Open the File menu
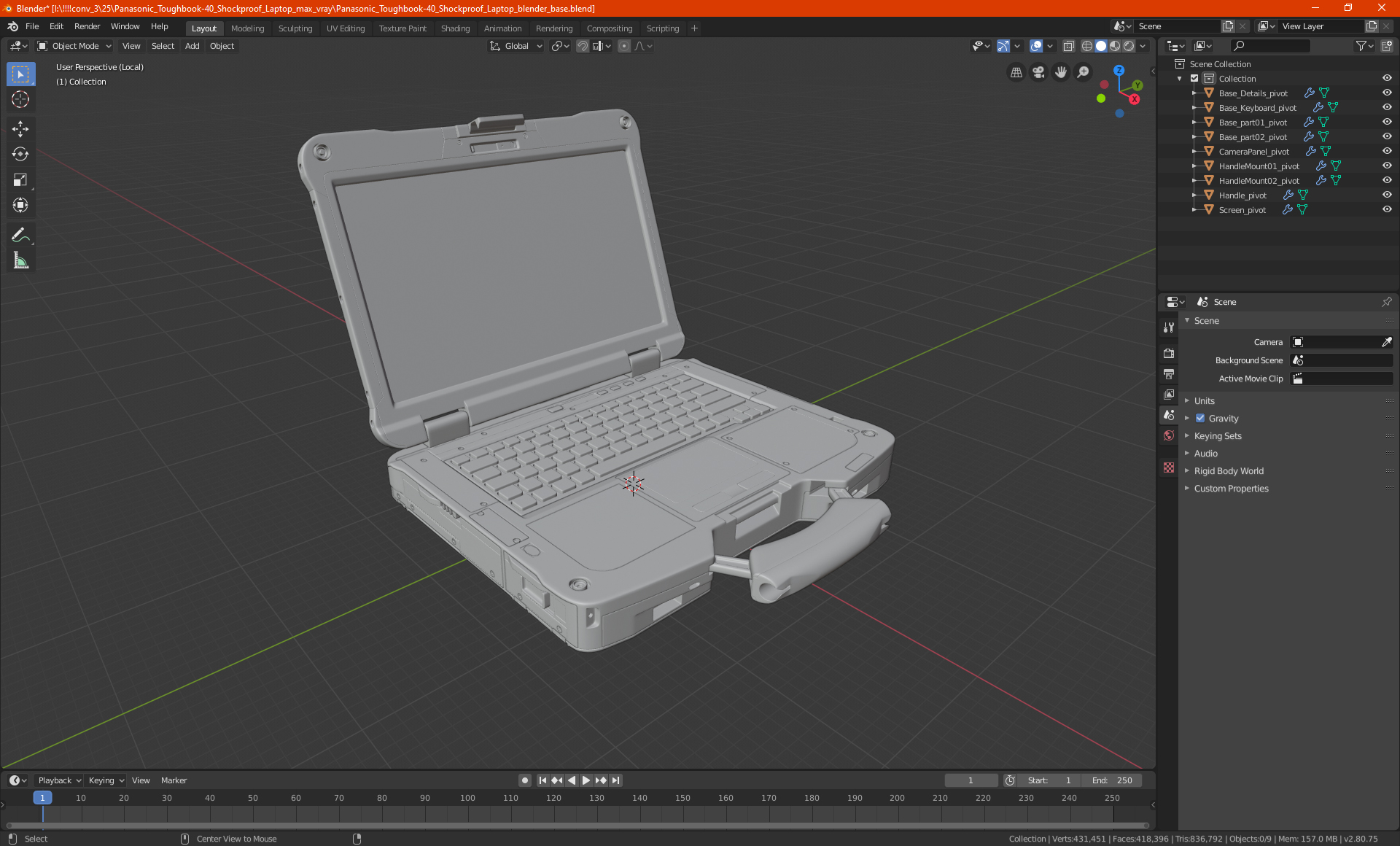Image resolution: width=1400 pixels, height=846 pixels. tap(32, 26)
